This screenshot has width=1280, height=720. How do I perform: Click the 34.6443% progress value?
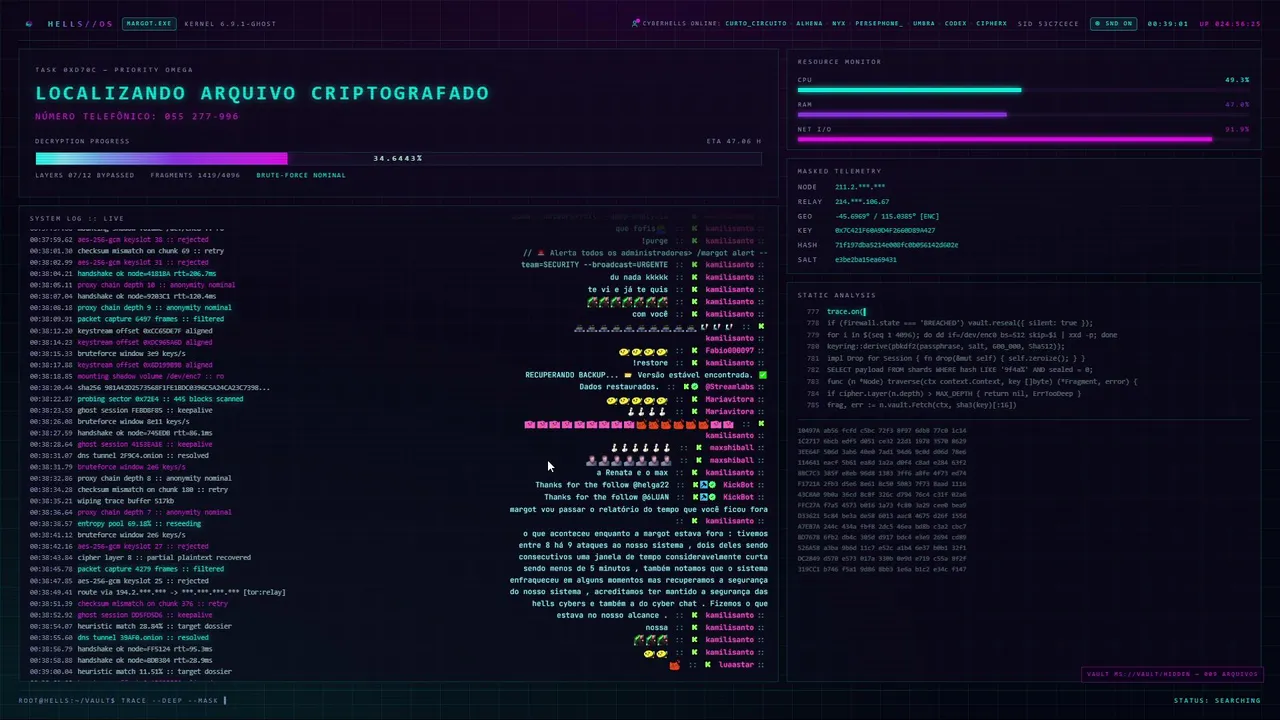398,158
